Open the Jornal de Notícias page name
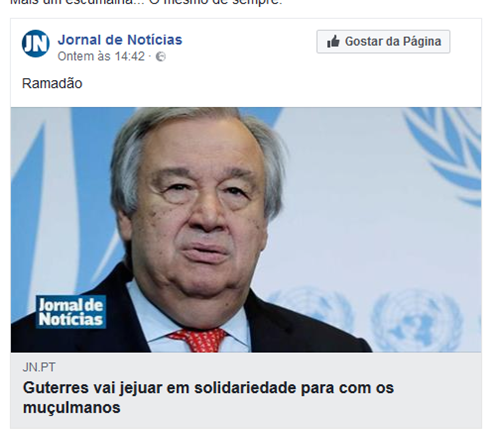Image resolution: width=490 pixels, height=437 pixels. point(120,40)
